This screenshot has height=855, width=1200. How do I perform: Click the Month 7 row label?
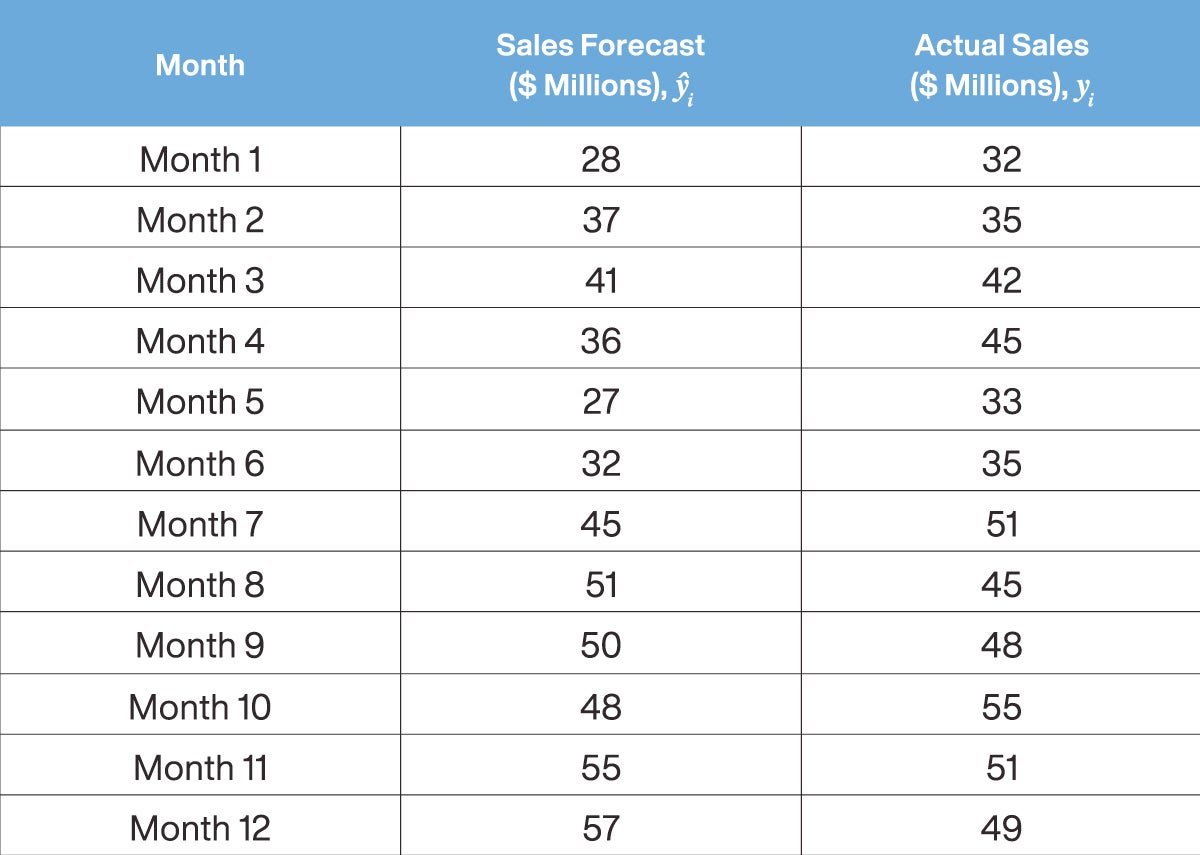[200, 524]
